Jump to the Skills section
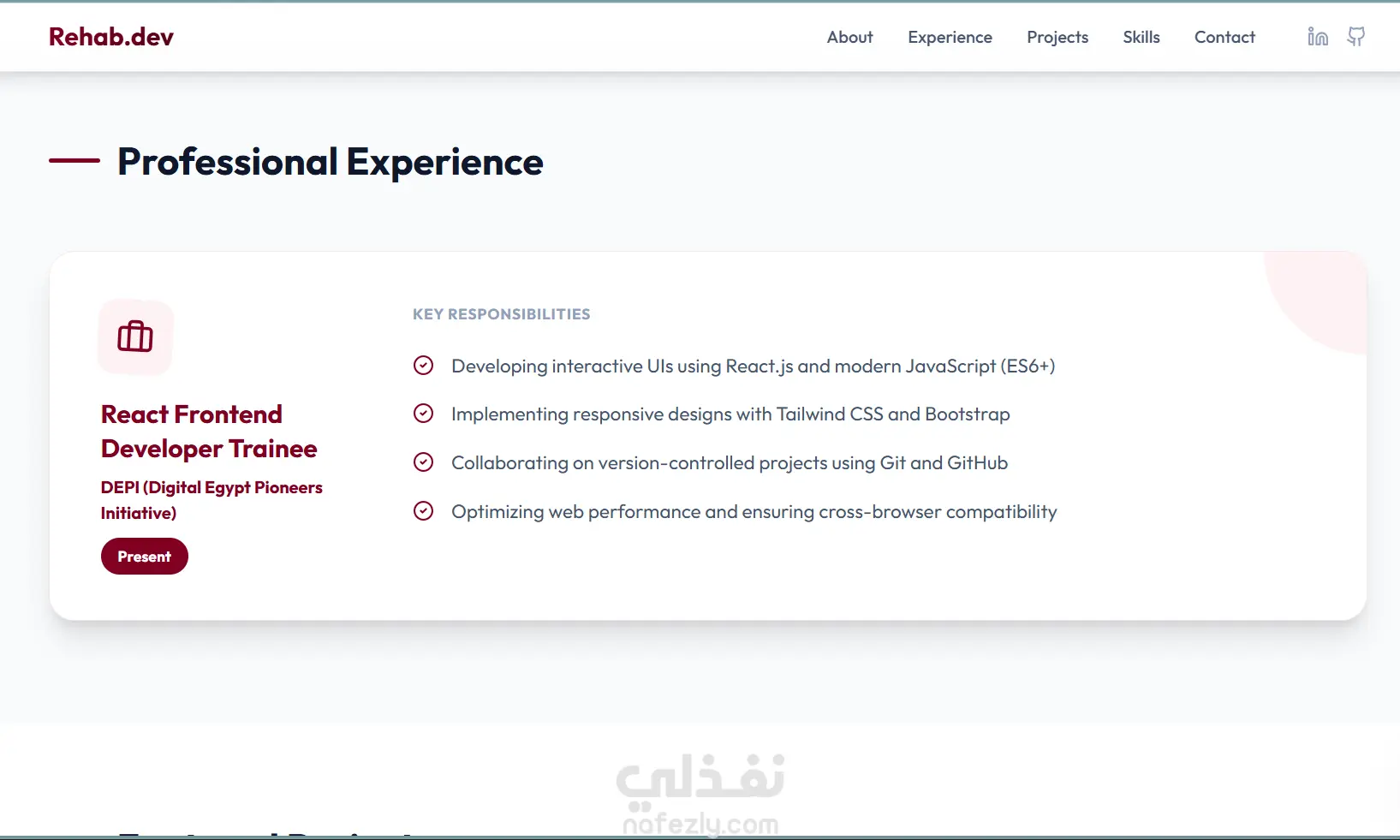The height and width of the screenshot is (840, 1400). pos(1141,37)
